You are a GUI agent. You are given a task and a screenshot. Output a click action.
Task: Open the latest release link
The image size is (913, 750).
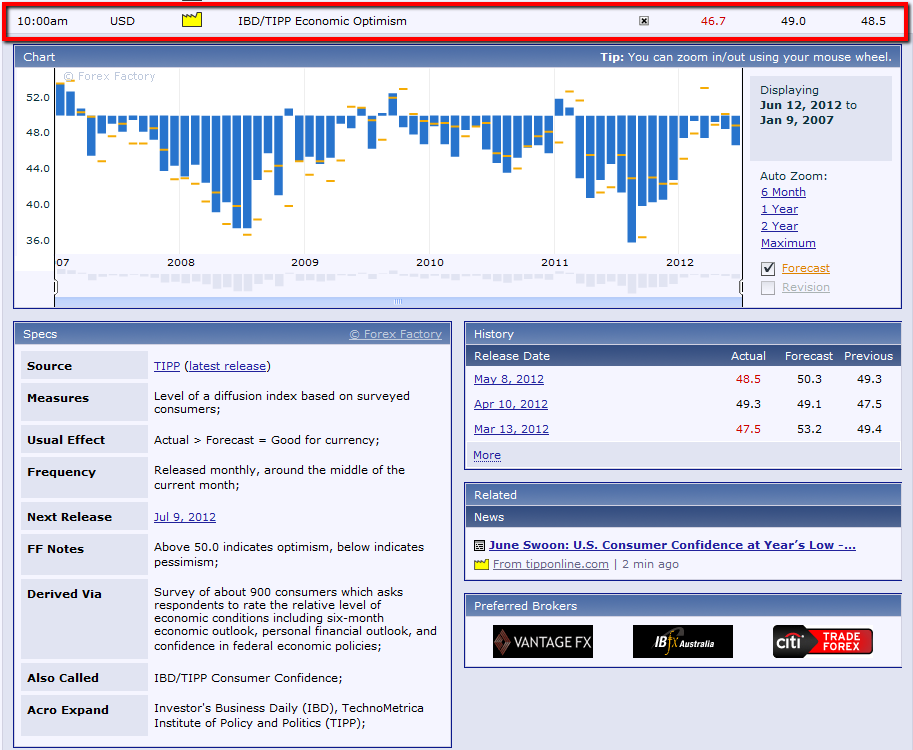pyautogui.click(x=227, y=366)
